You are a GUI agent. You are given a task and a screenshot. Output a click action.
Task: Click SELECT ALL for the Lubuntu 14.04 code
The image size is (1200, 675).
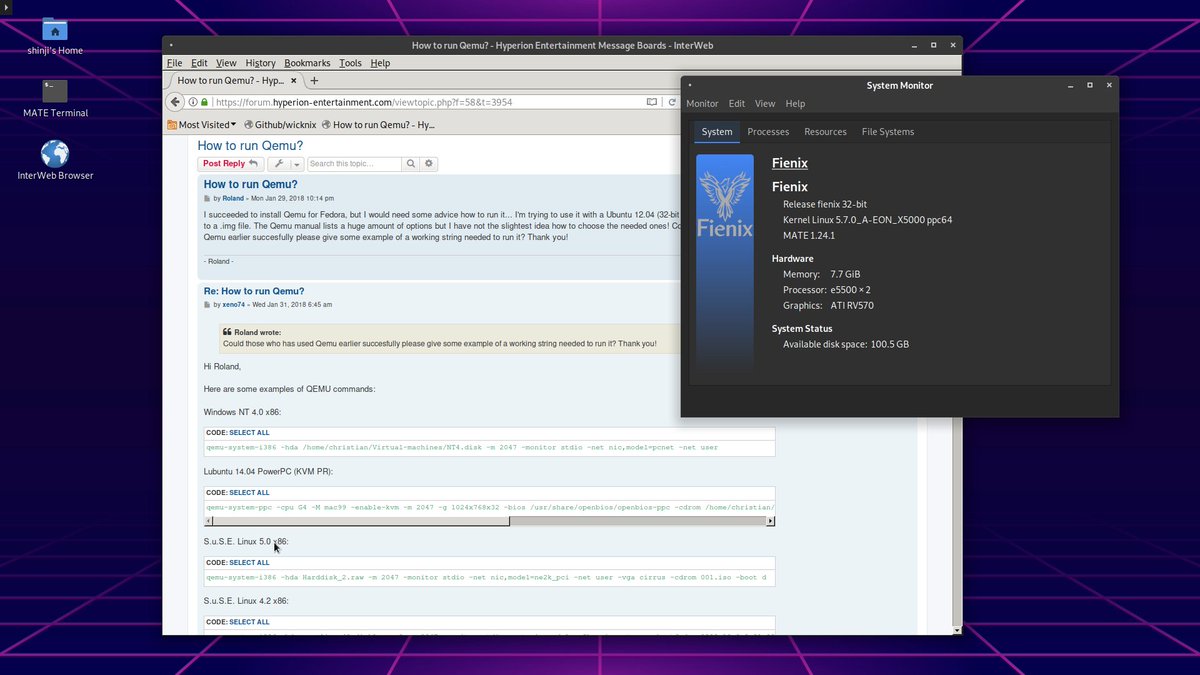point(249,493)
